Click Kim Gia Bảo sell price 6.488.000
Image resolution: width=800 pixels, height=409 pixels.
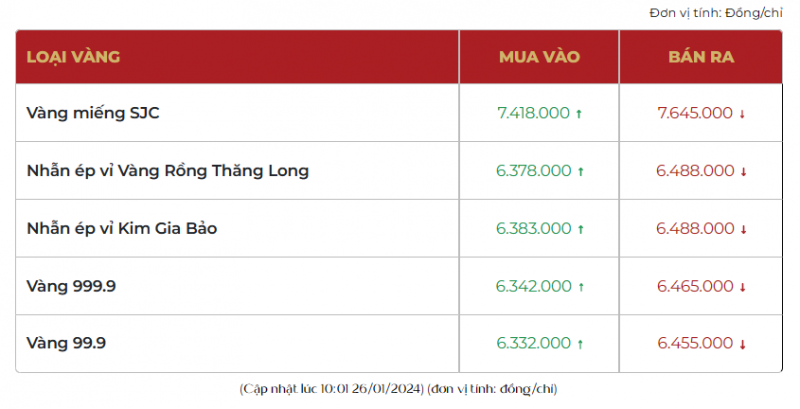pyautogui.click(x=695, y=229)
